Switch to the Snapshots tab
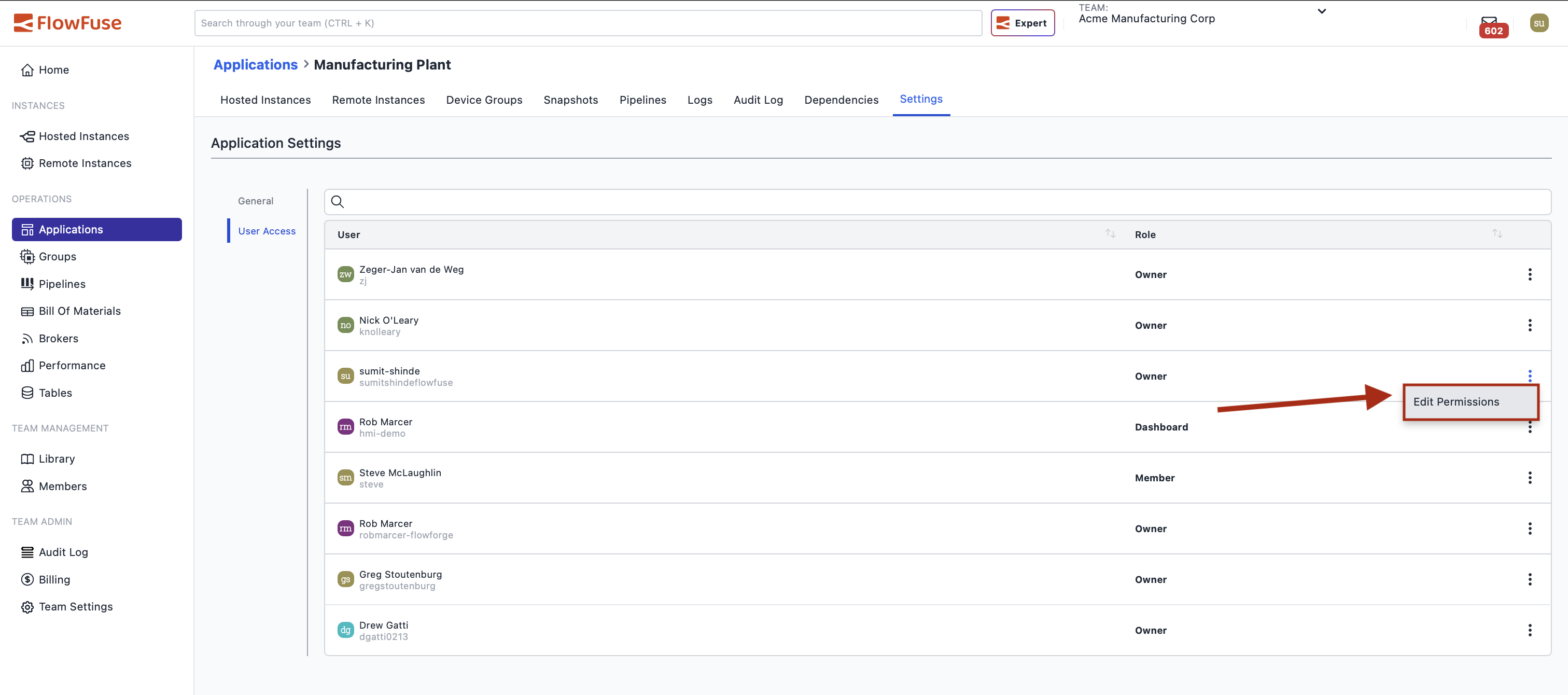Screen dimensions: 1568x695 pyautogui.click(x=570, y=100)
